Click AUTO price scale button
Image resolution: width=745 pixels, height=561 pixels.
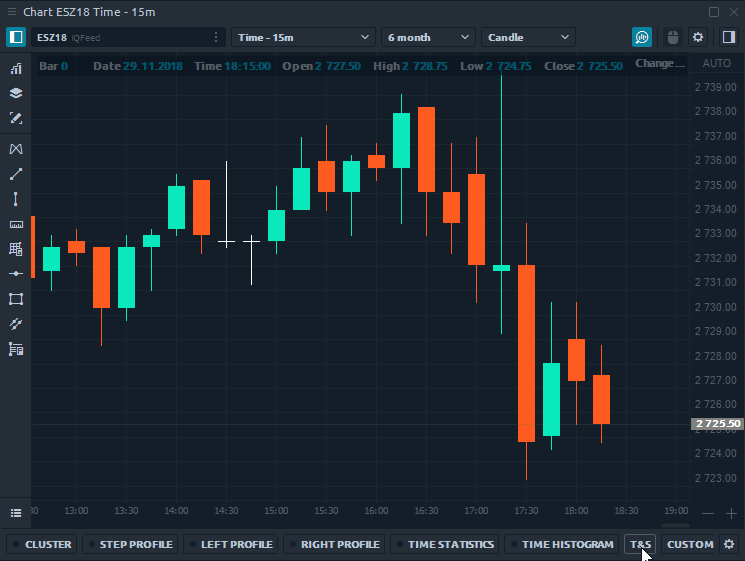716,63
